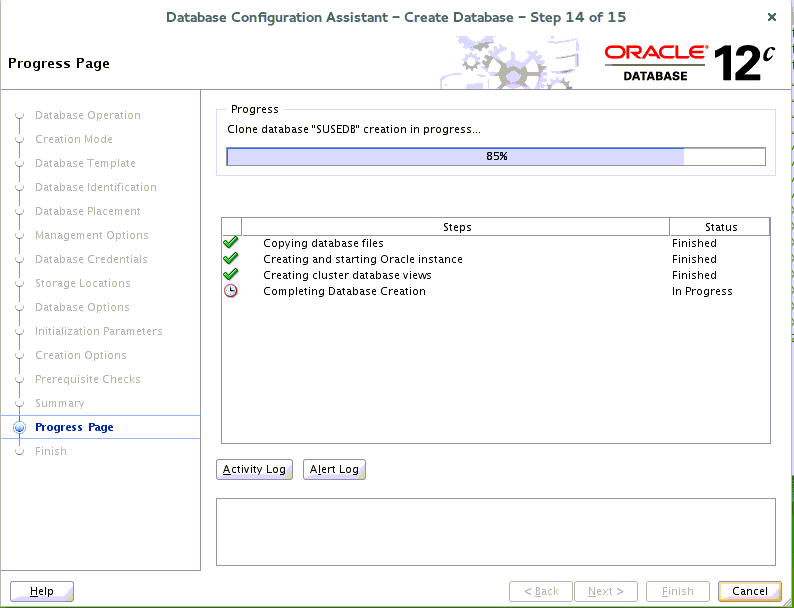The width and height of the screenshot is (794, 608).
Task: Select the Progress Page step in sidebar
Action: pyautogui.click(x=74, y=427)
